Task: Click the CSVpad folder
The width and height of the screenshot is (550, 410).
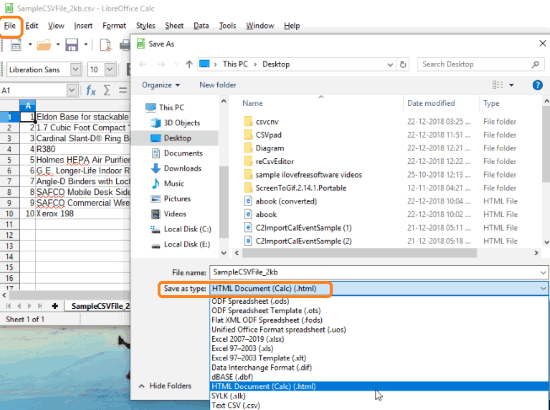Action: click(268, 135)
